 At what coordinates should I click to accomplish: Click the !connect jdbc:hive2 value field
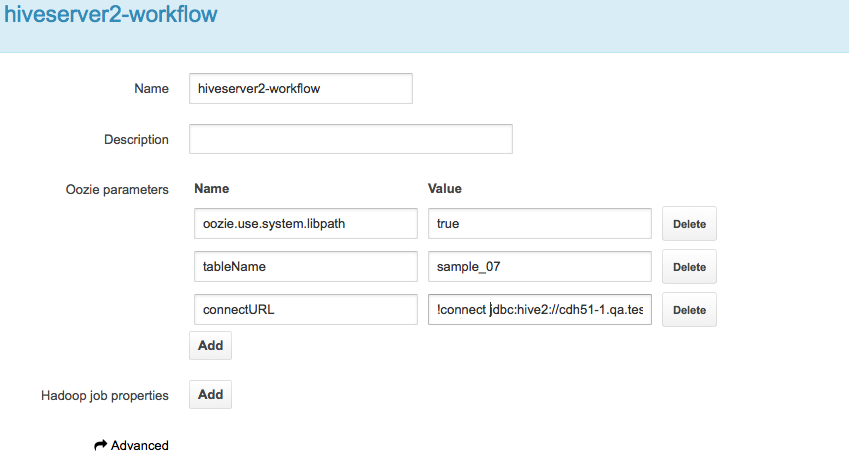539,310
